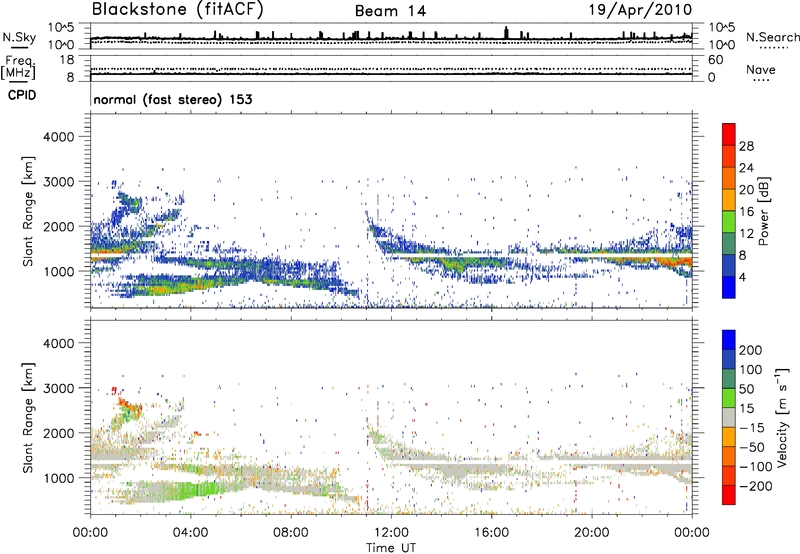Click "Slant Range [km]" label of power panel
The image size is (800, 554).
pyautogui.click(x=28, y=211)
